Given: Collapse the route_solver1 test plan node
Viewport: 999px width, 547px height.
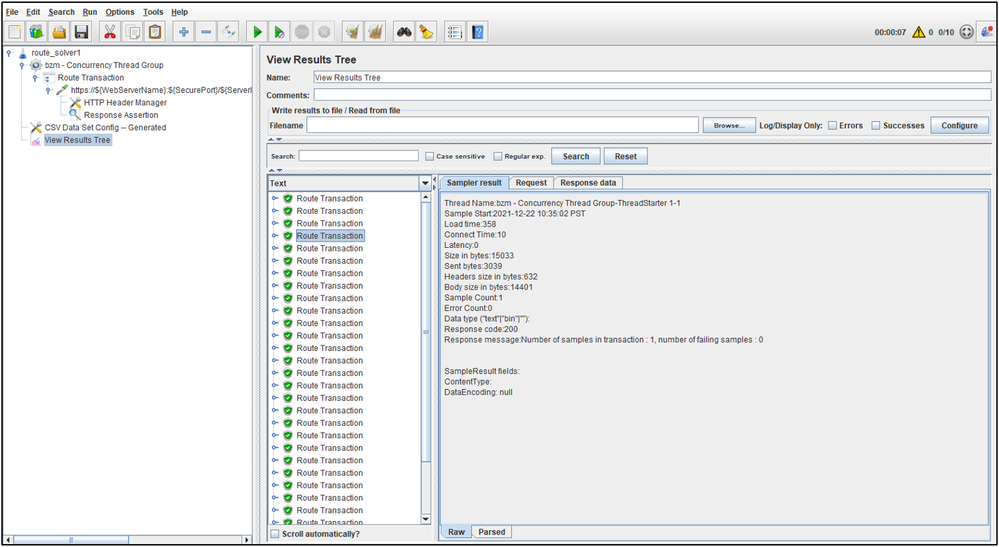Looking at the screenshot, I should (x=9, y=53).
